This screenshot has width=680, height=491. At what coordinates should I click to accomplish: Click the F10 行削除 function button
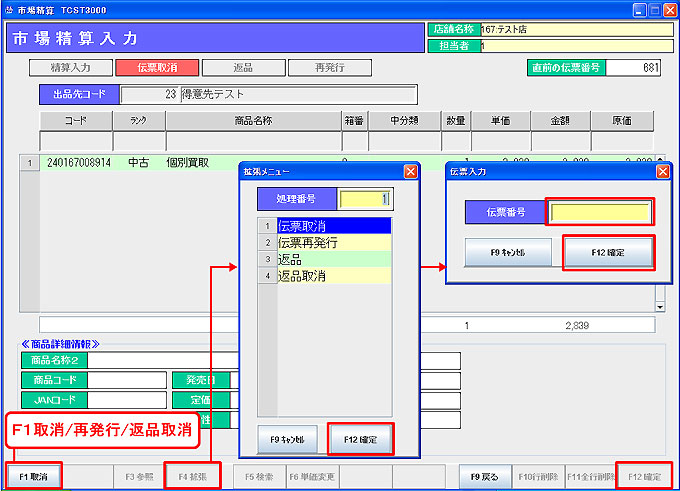[x=538, y=477]
